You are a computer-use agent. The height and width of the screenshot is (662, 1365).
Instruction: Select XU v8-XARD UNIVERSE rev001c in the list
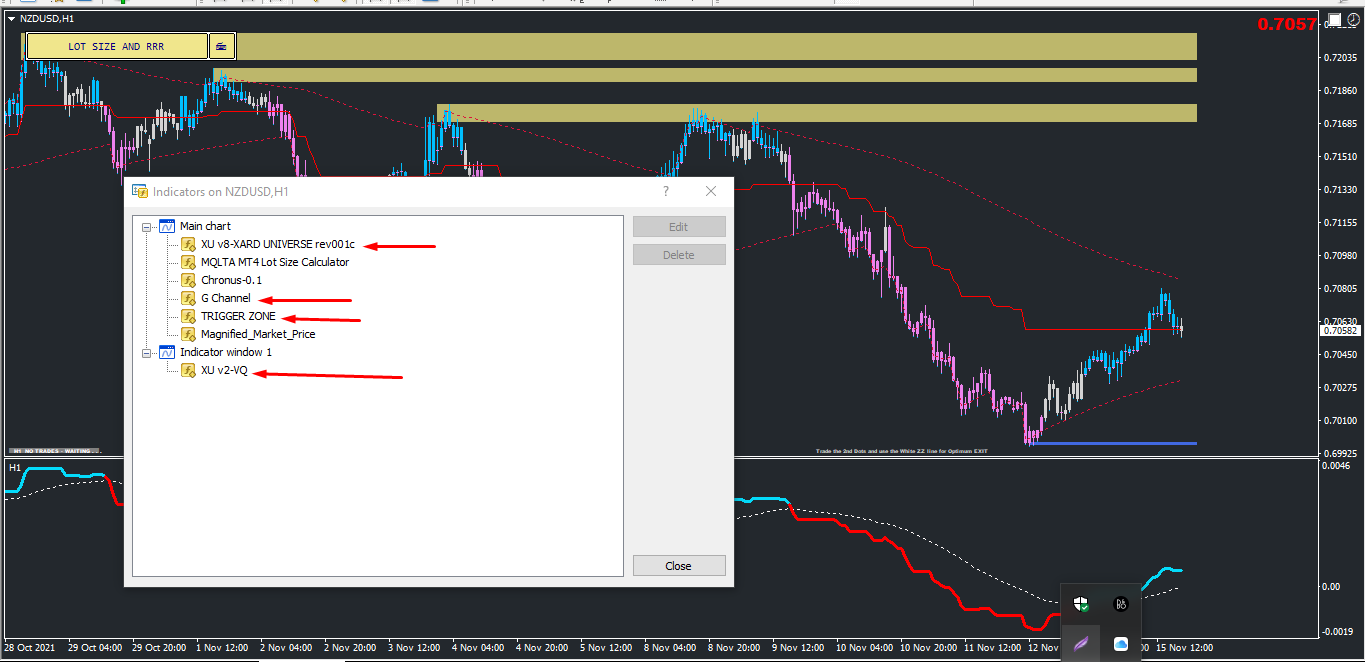[278, 244]
